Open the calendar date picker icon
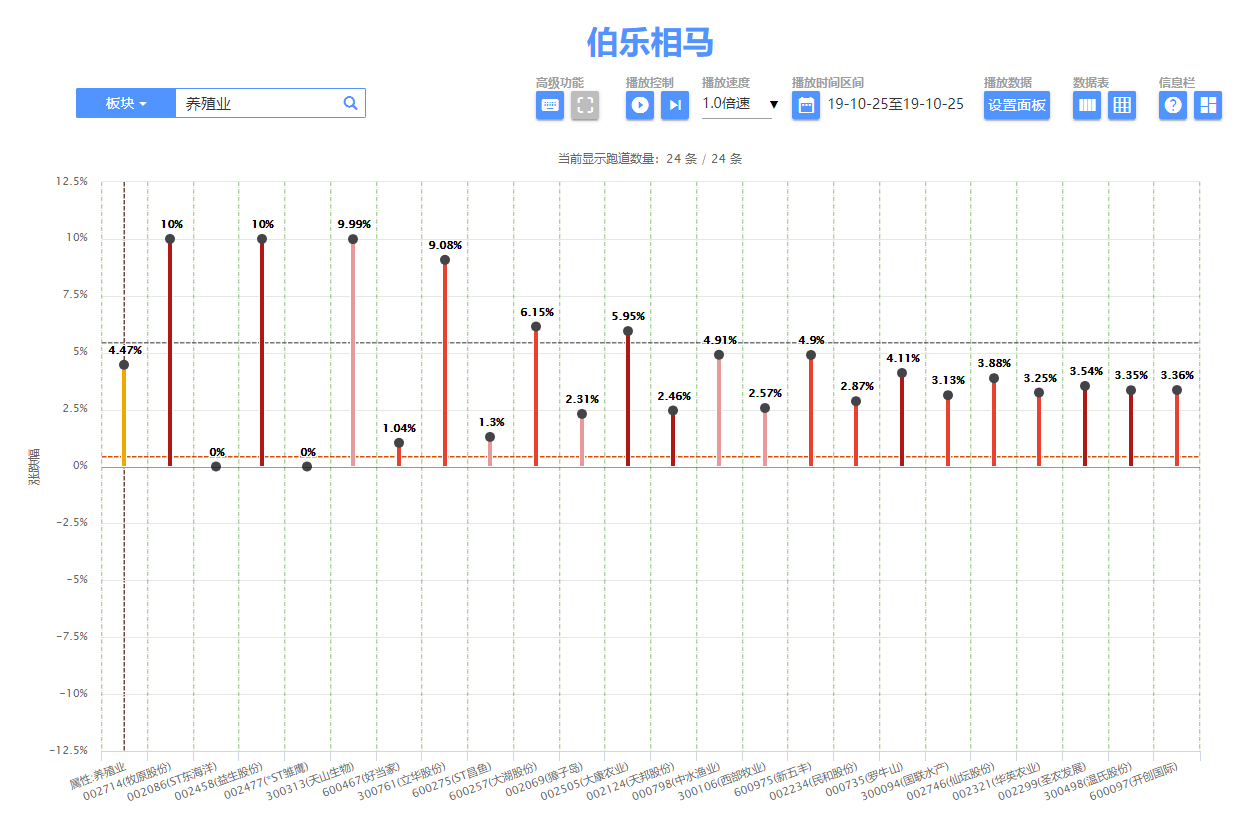 tap(806, 105)
